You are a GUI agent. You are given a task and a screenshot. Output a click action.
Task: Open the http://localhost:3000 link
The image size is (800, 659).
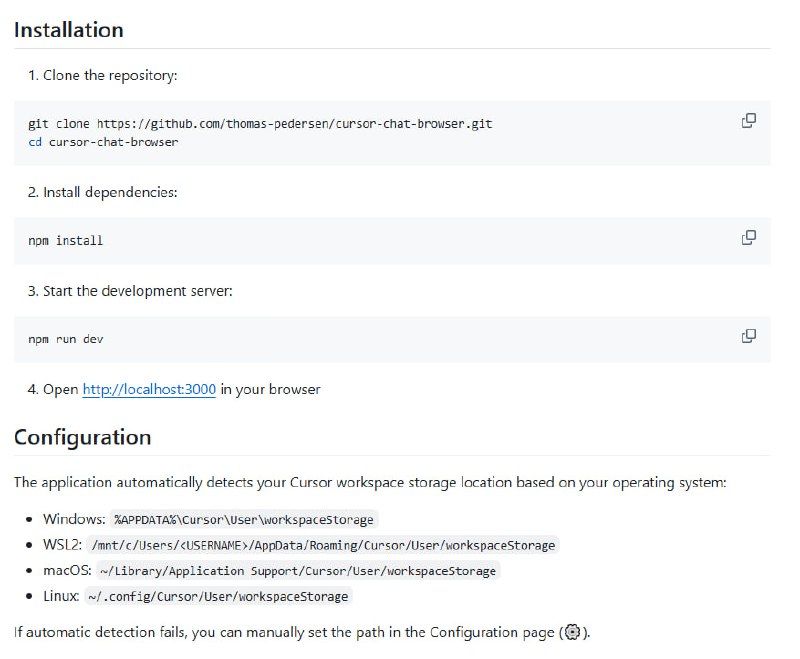[x=150, y=389]
